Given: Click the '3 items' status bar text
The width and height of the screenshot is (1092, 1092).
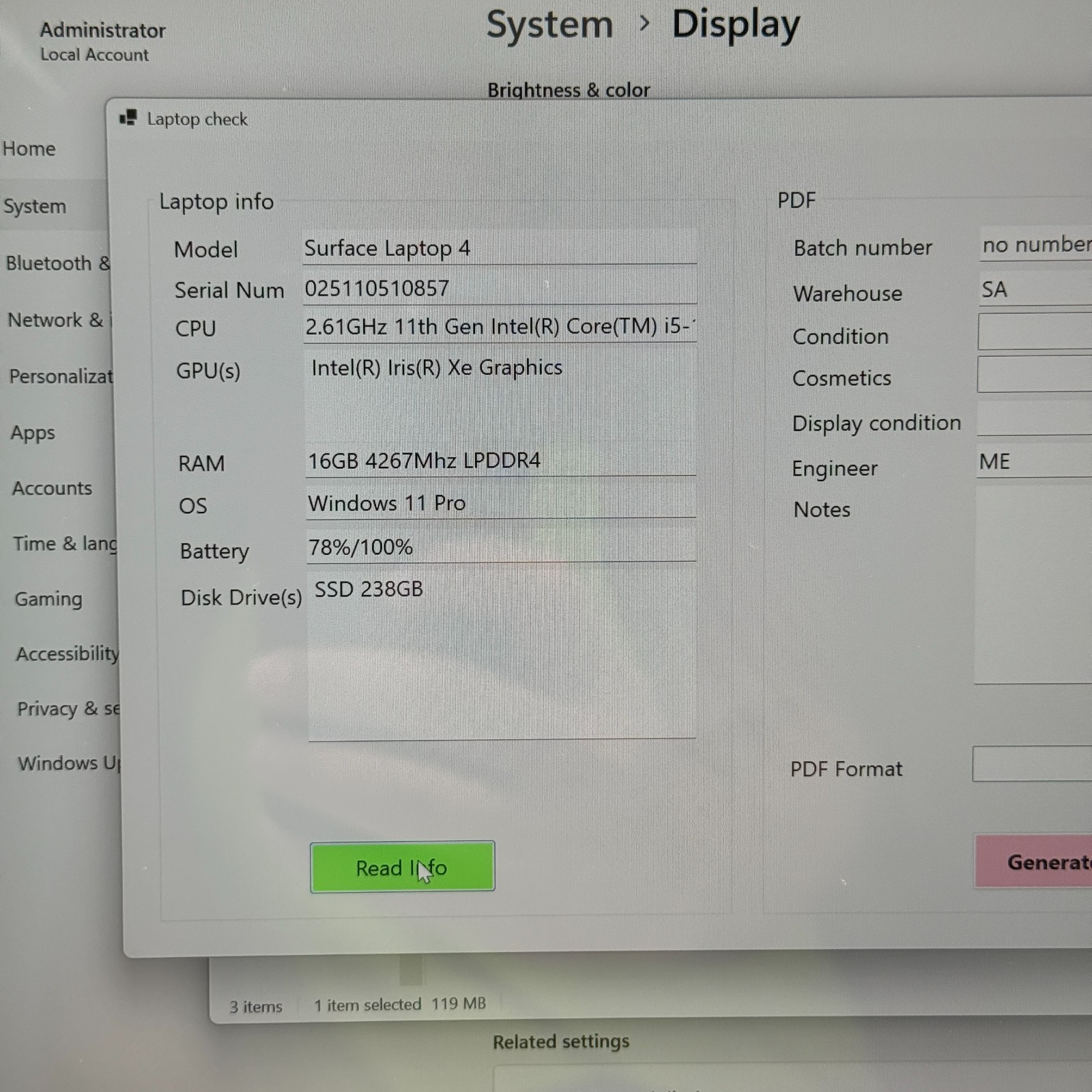Looking at the screenshot, I should 256,1007.
